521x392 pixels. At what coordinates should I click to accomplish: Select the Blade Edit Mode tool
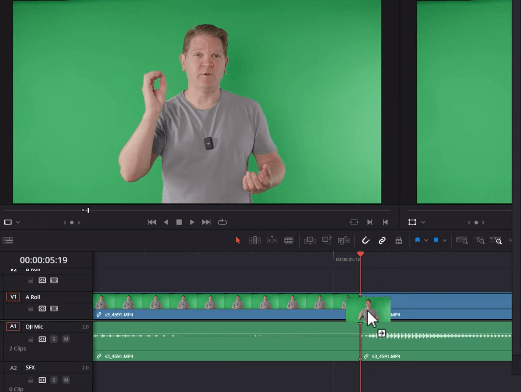pyautogui.click(x=289, y=240)
